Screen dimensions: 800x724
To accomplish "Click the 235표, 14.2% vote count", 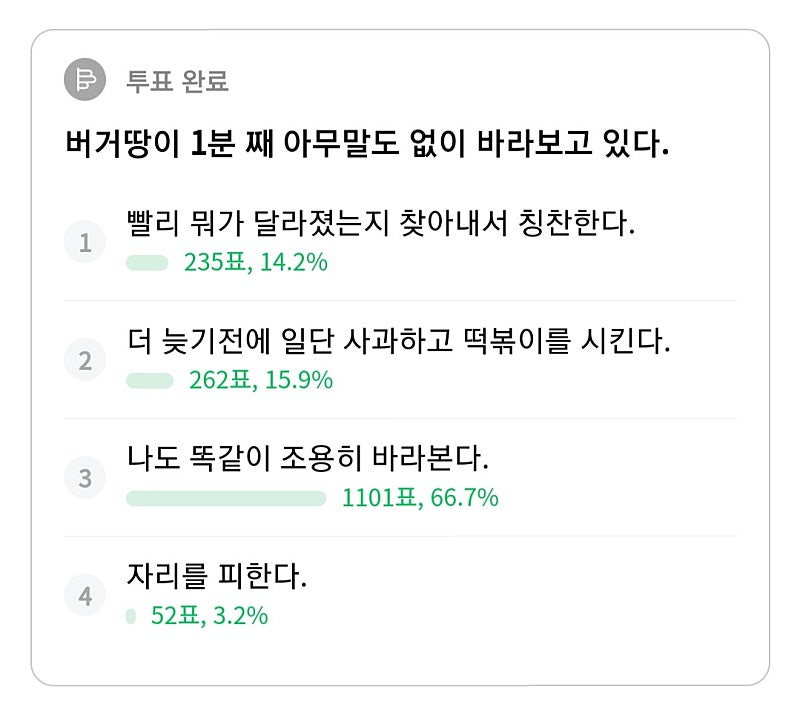I will (256, 263).
